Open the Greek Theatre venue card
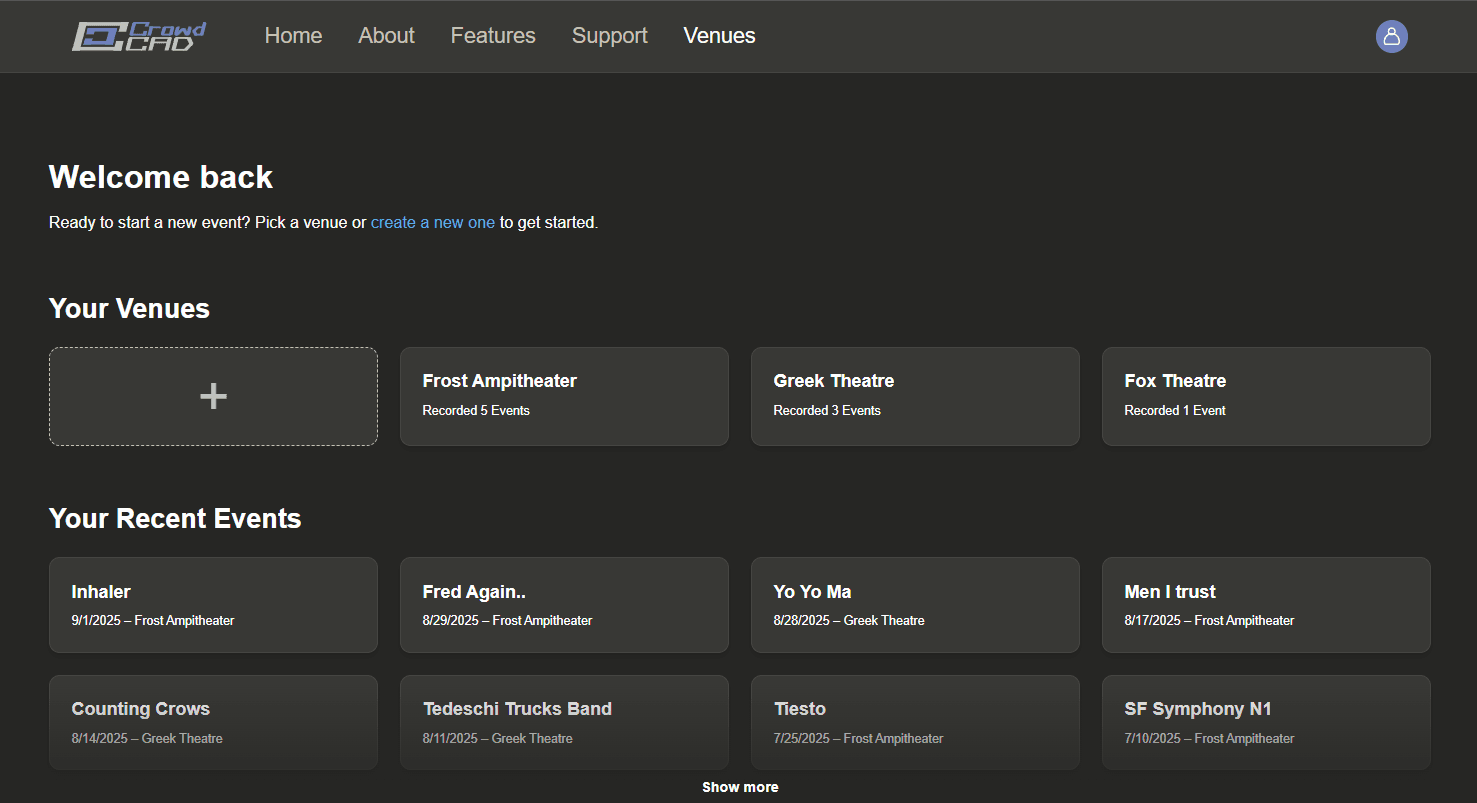The image size is (1477, 803). tap(915, 396)
